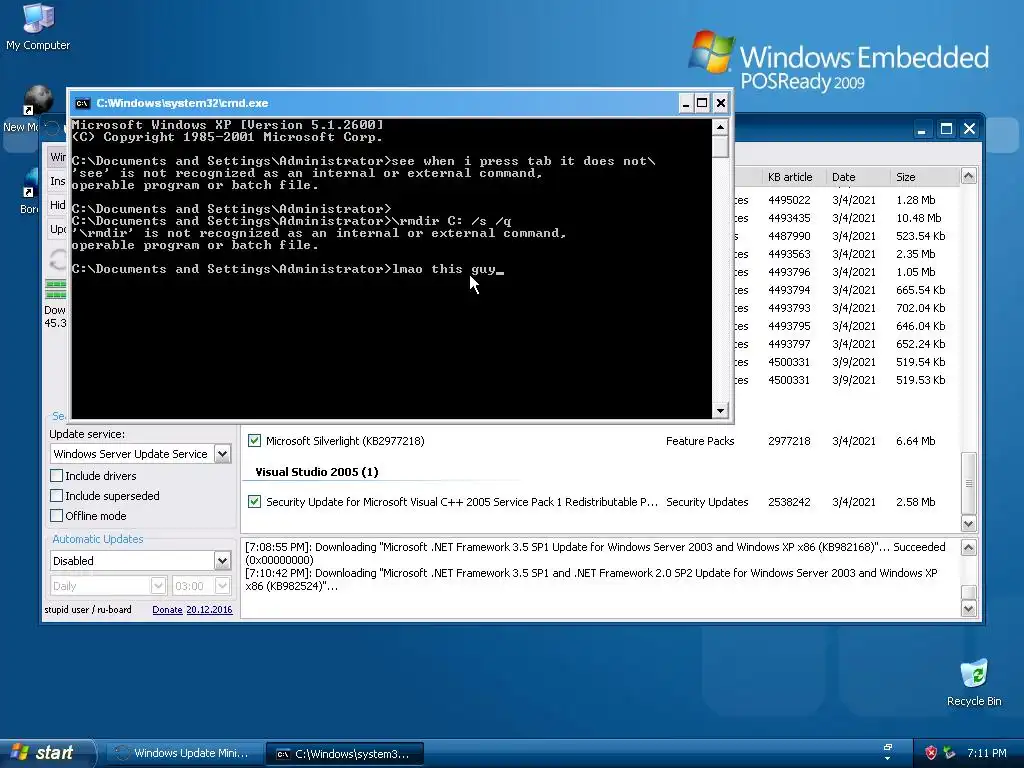
Task: Click the taskbar clock showing 7:11 PM
Action: (x=987, y=753)
